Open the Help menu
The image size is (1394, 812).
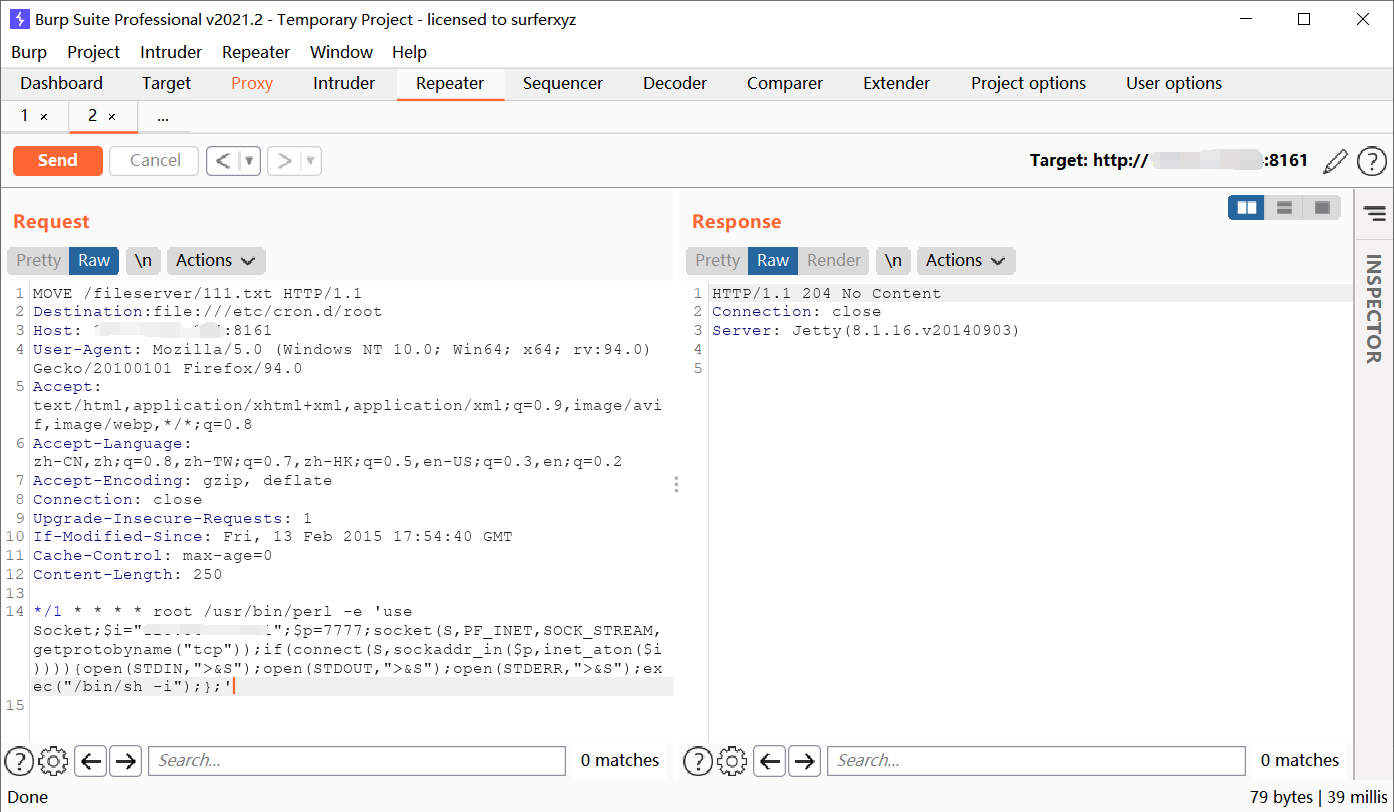pos(410,52)
